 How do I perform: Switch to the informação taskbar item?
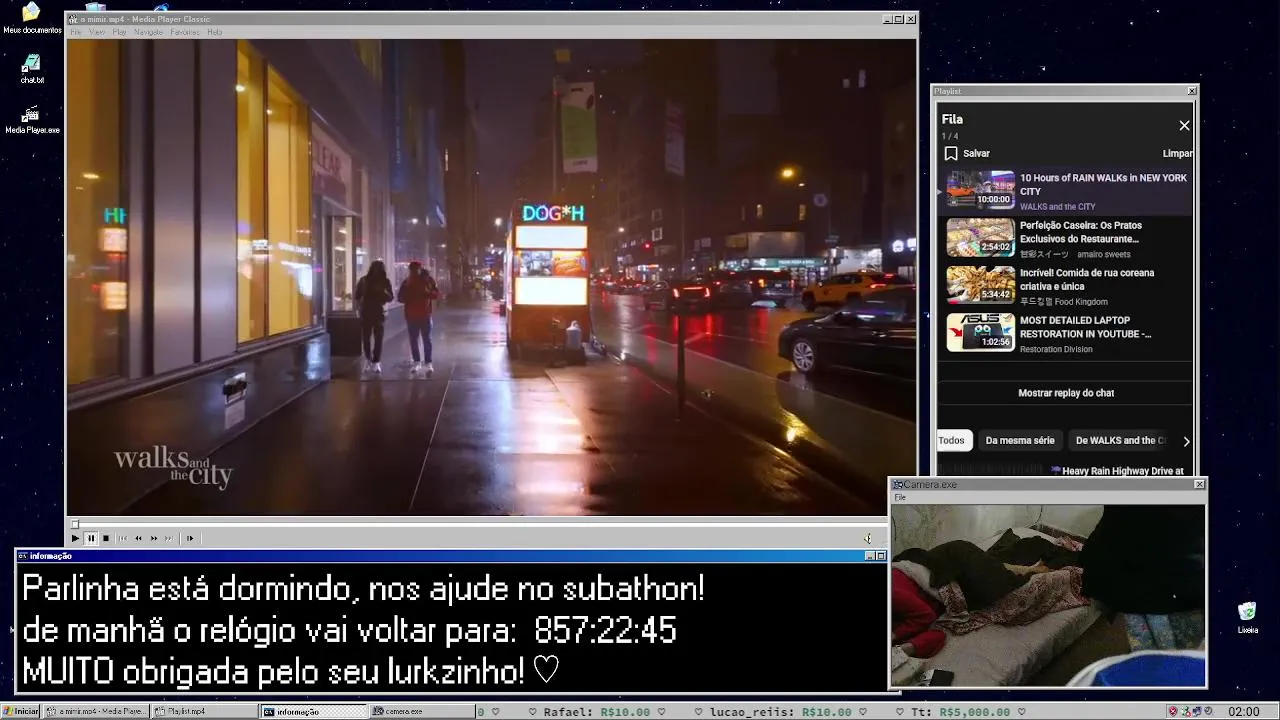point(314,711)
